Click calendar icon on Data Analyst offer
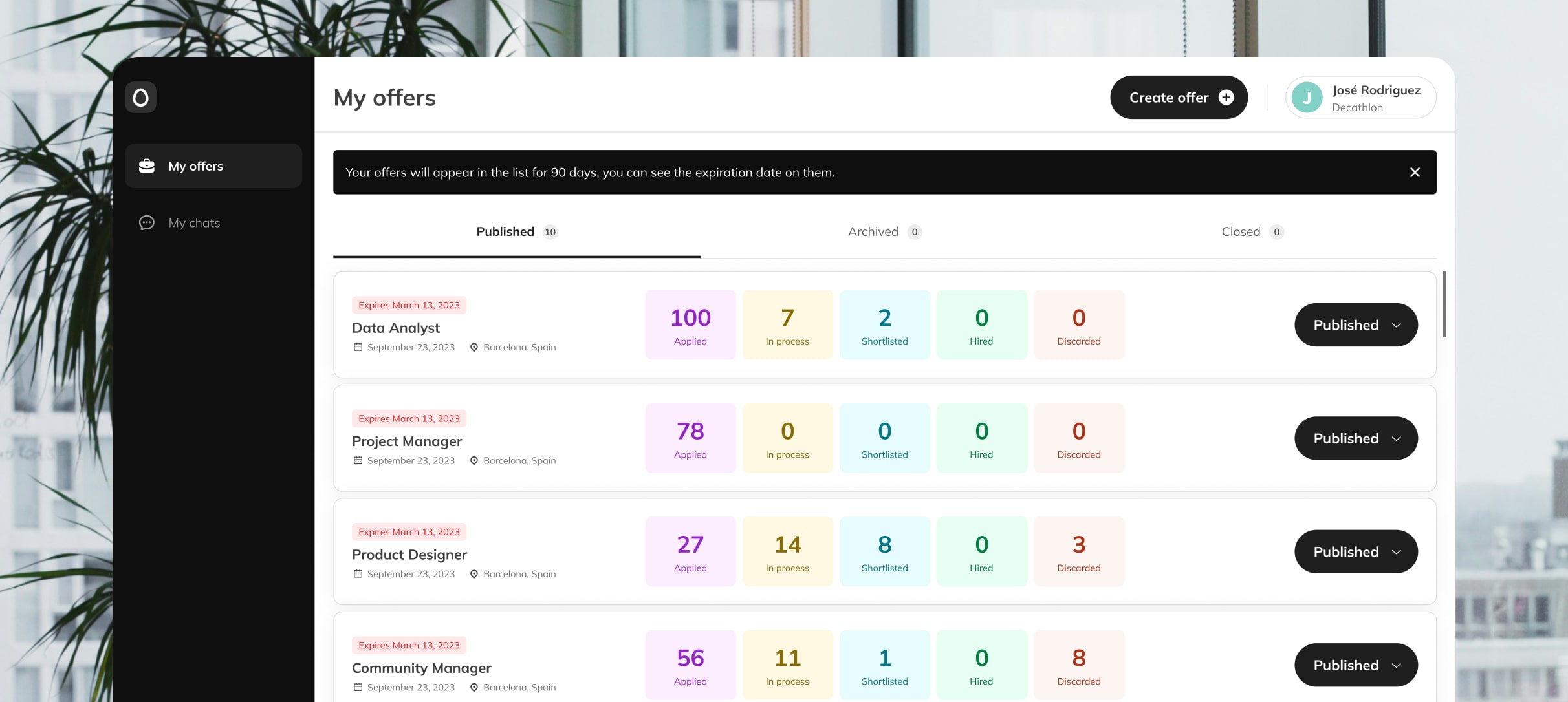This screenshot has width=1568, height=702. point(358,347)
